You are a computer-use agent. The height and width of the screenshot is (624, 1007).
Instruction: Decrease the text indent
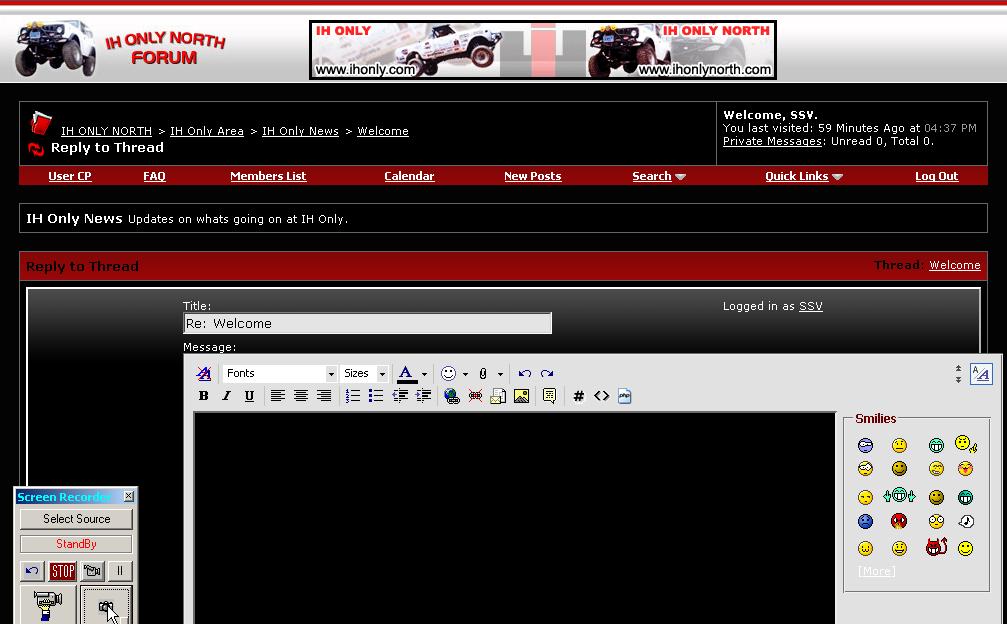point(400,396)
